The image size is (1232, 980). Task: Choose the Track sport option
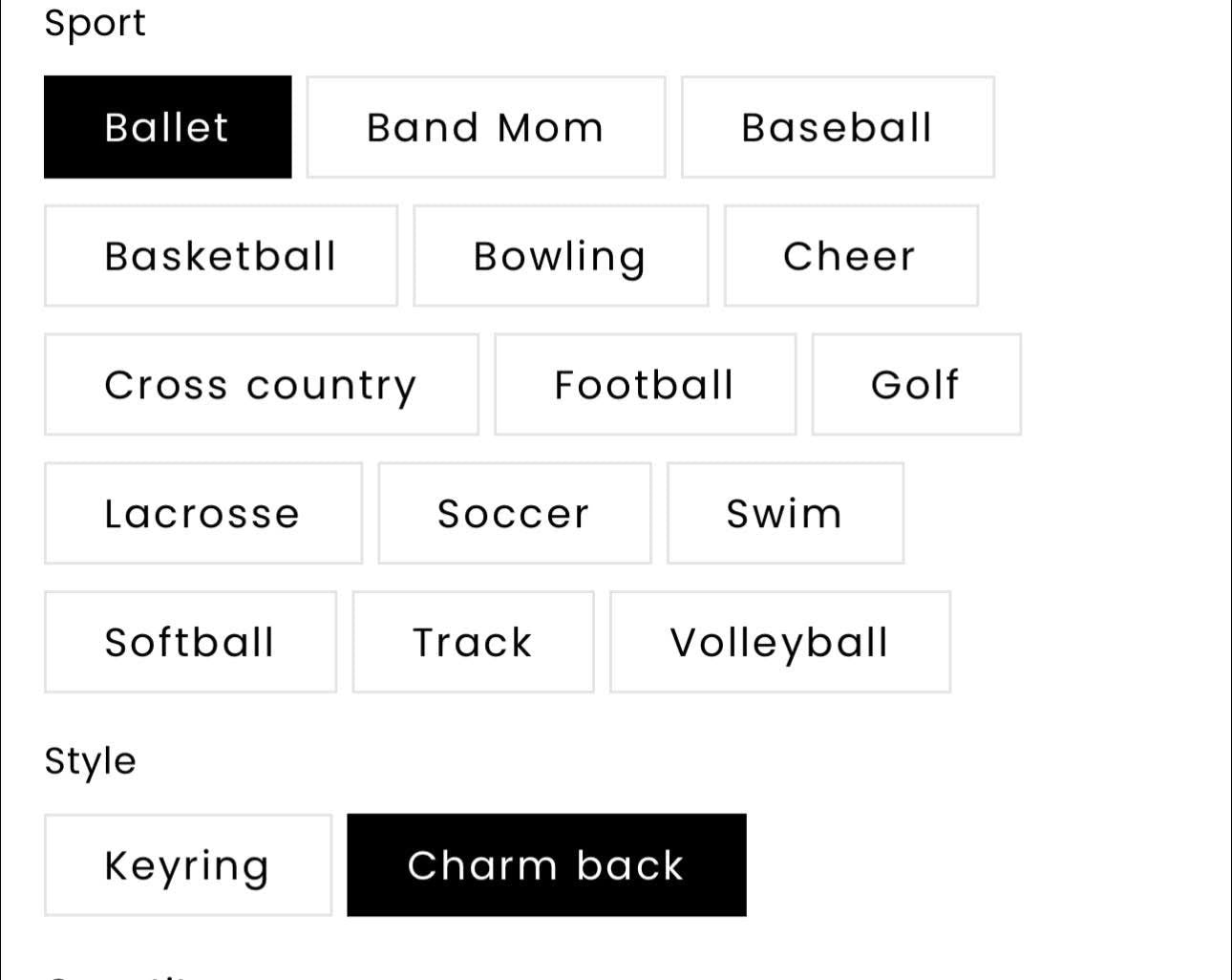(x=473, y=642)
